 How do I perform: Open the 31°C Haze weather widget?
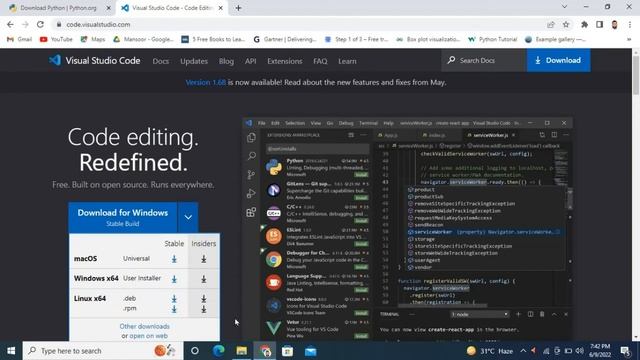tap(490, 351)
